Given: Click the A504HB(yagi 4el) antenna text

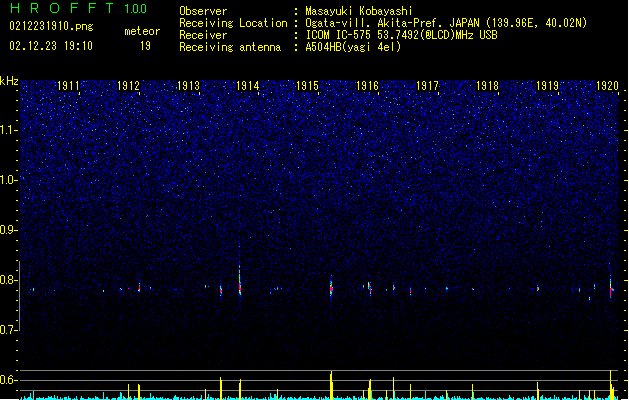Looking at the screenshot, I should [353, 47].
